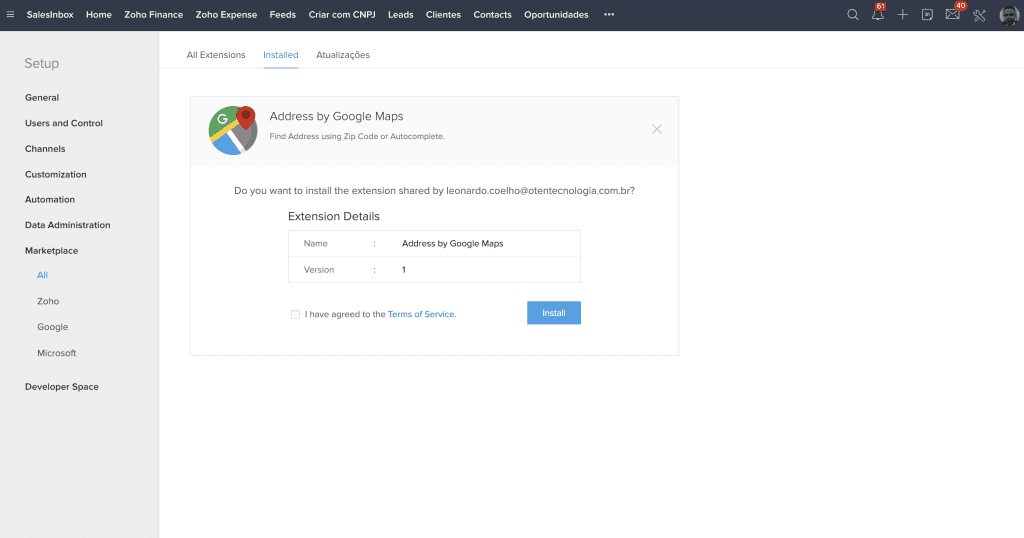This screenshot has width=1024, height=538.
Task: Expand the Users and Control section
Action: 64,123
